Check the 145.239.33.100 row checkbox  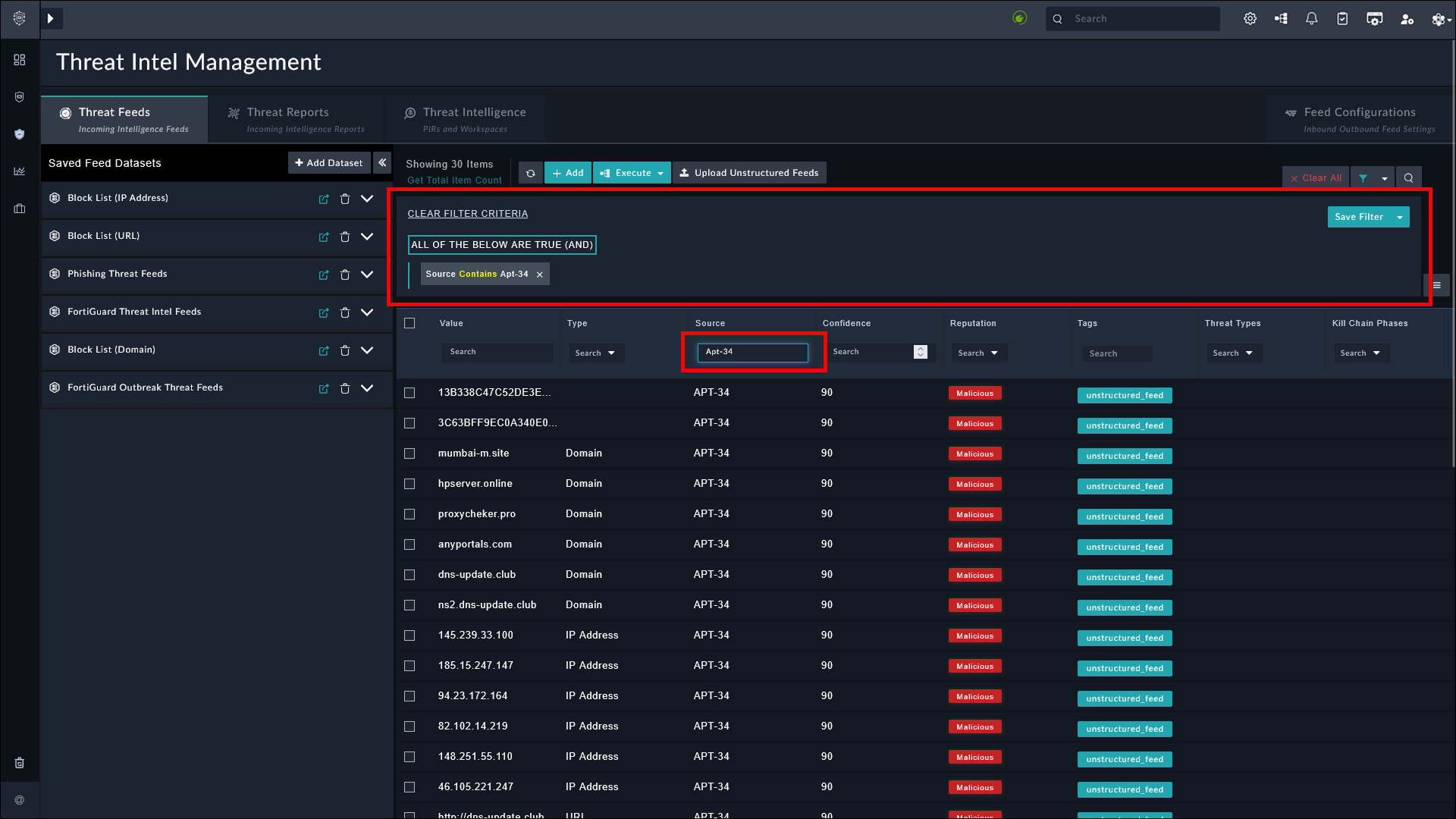409,635
